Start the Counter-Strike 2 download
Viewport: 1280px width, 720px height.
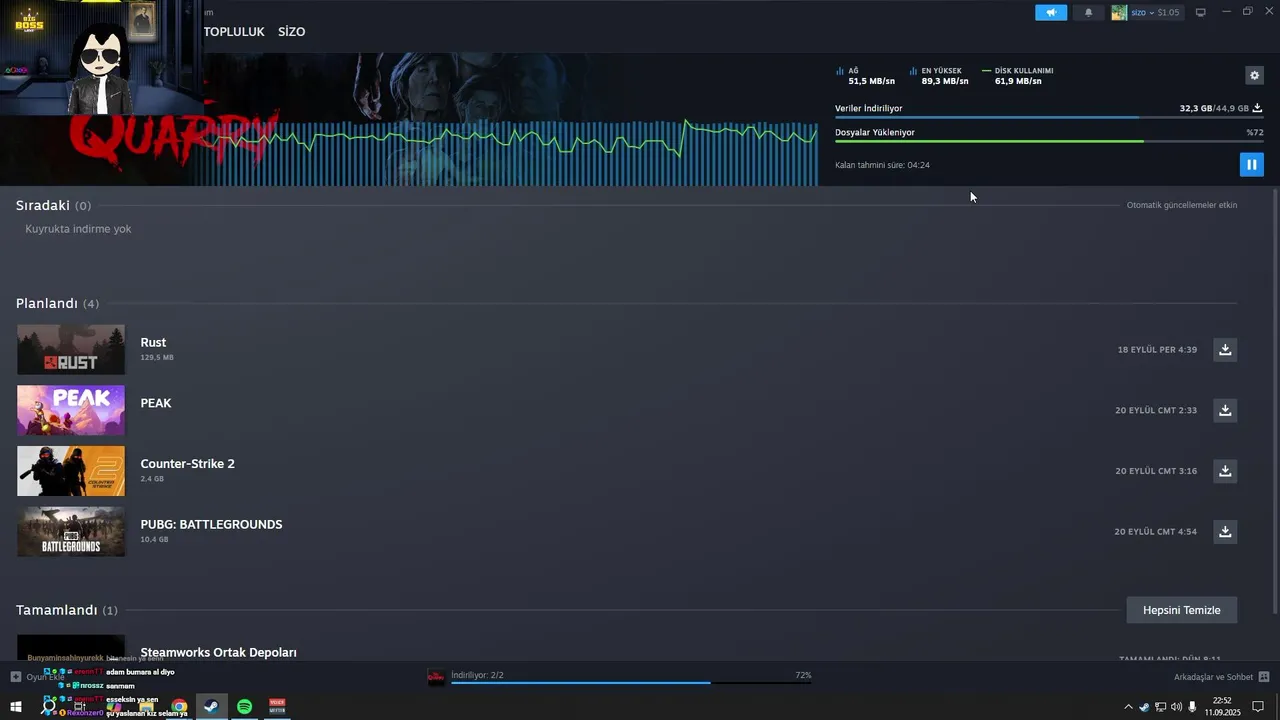click(1225, 470)
